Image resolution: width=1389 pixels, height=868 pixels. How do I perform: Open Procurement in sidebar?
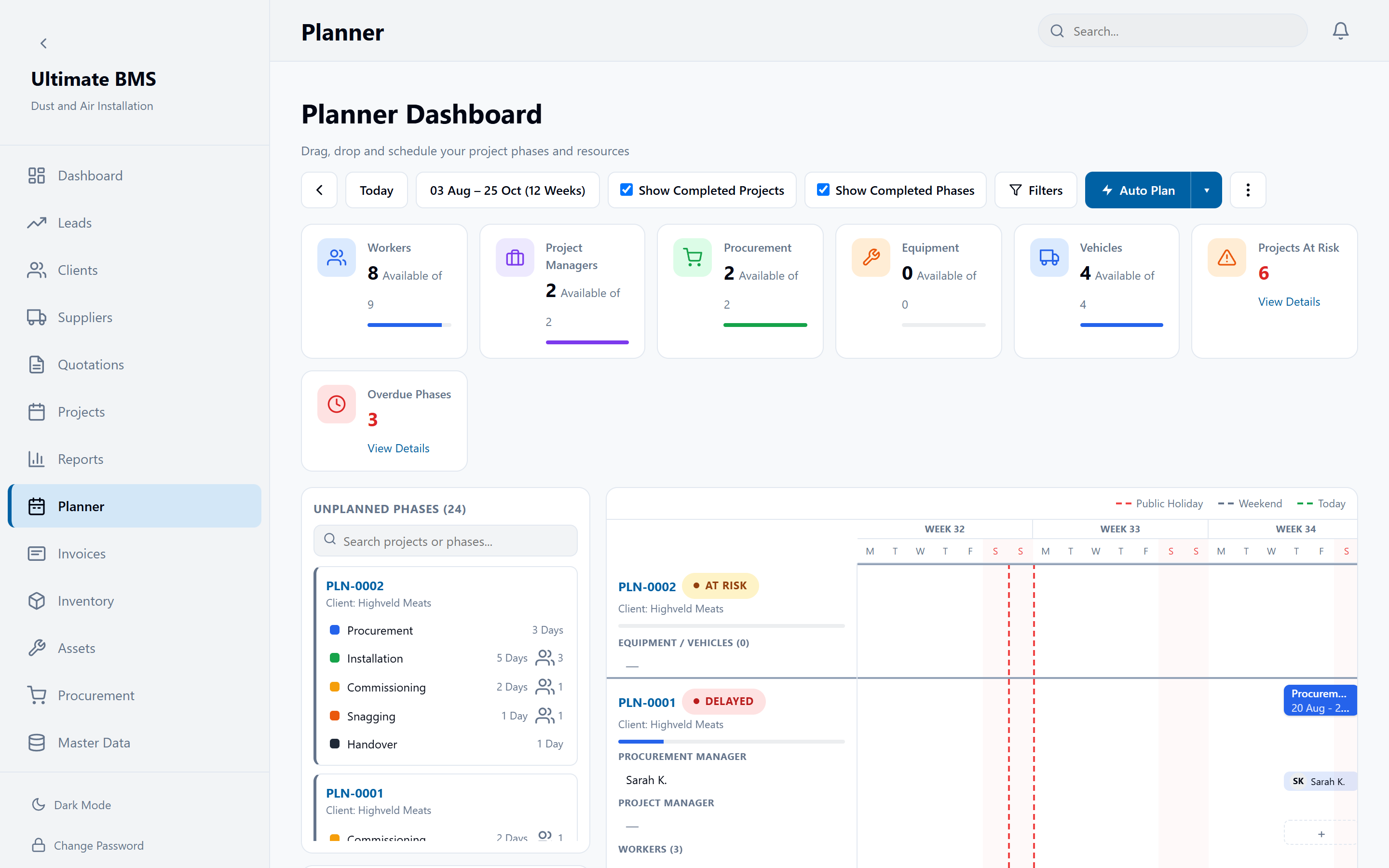(x=134, y=695)
